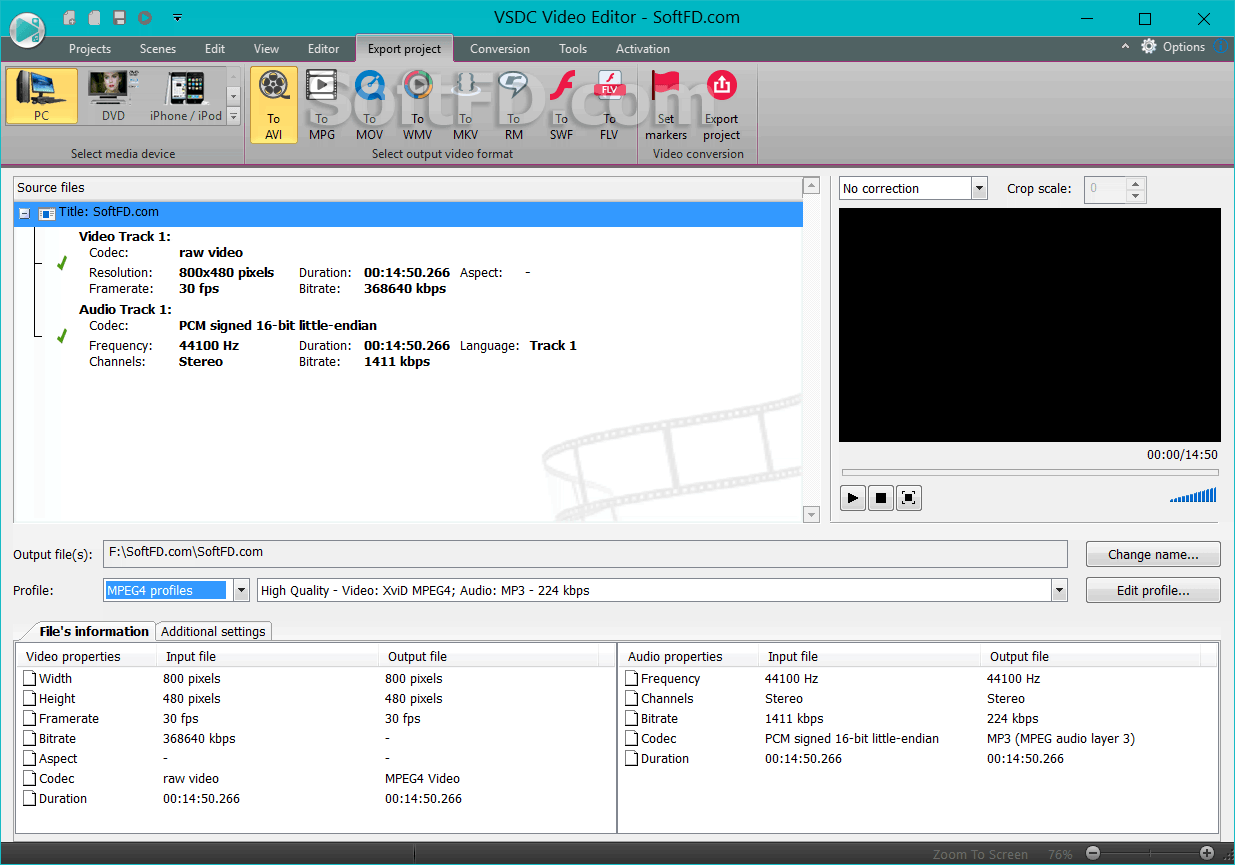Toggle Video Track 1 green checkmark
The image size is (1235, 865).
click(x=62, y=263)
